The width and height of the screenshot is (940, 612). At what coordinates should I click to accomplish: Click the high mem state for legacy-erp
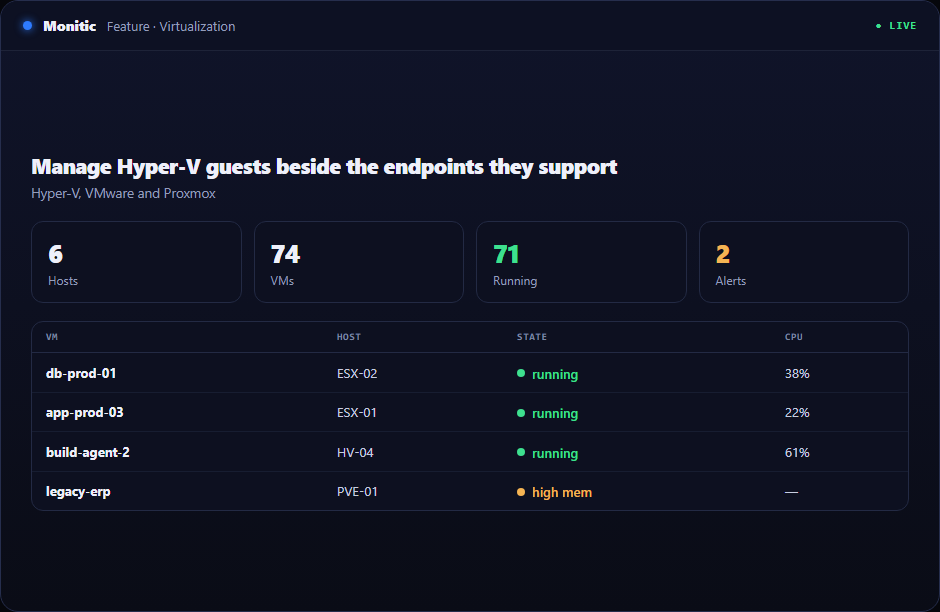tap(562, 492)
